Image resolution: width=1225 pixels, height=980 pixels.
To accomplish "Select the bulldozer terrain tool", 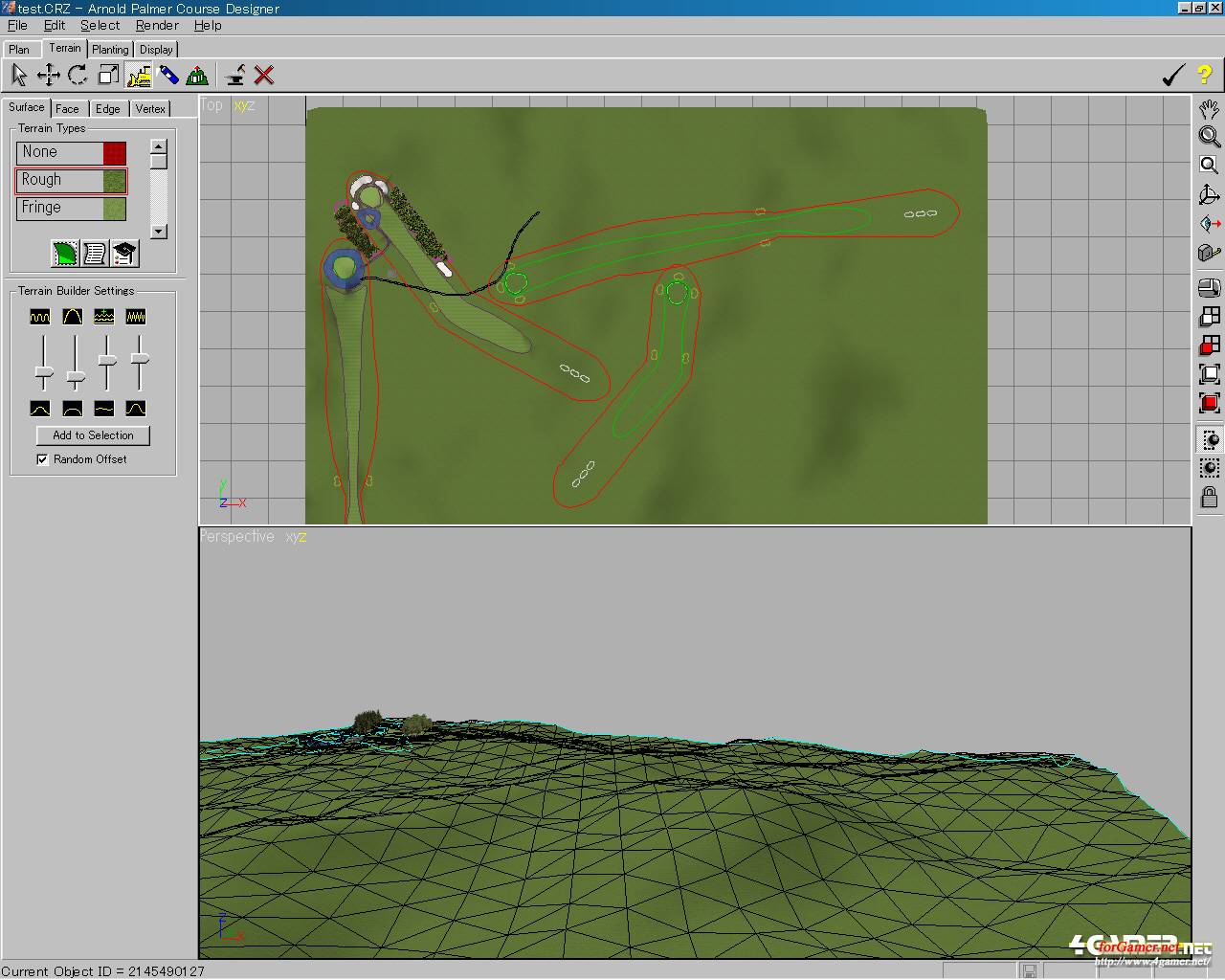I will click(x=139, y=75).
